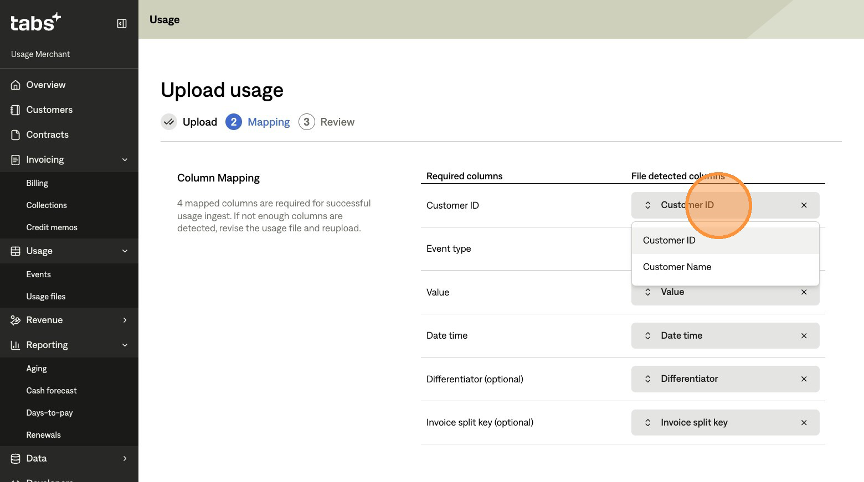Choose Customer ID option in list
The width and height of the screenshot is (864, 482).
[x=669, y=240]
